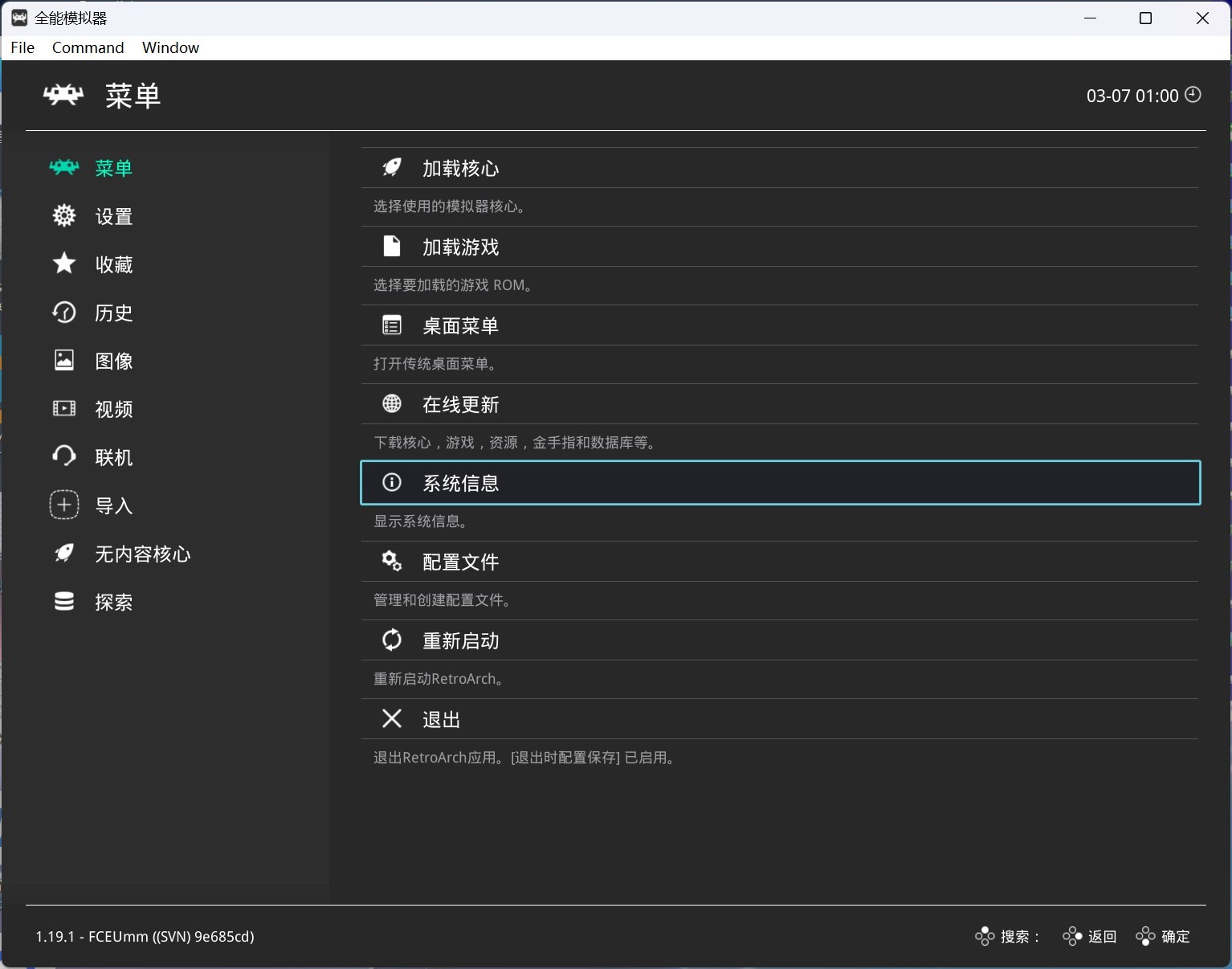Click the rocket icon for 加载核心
1232x969 pixels.
pyautogui.click(x=392, y=167)
